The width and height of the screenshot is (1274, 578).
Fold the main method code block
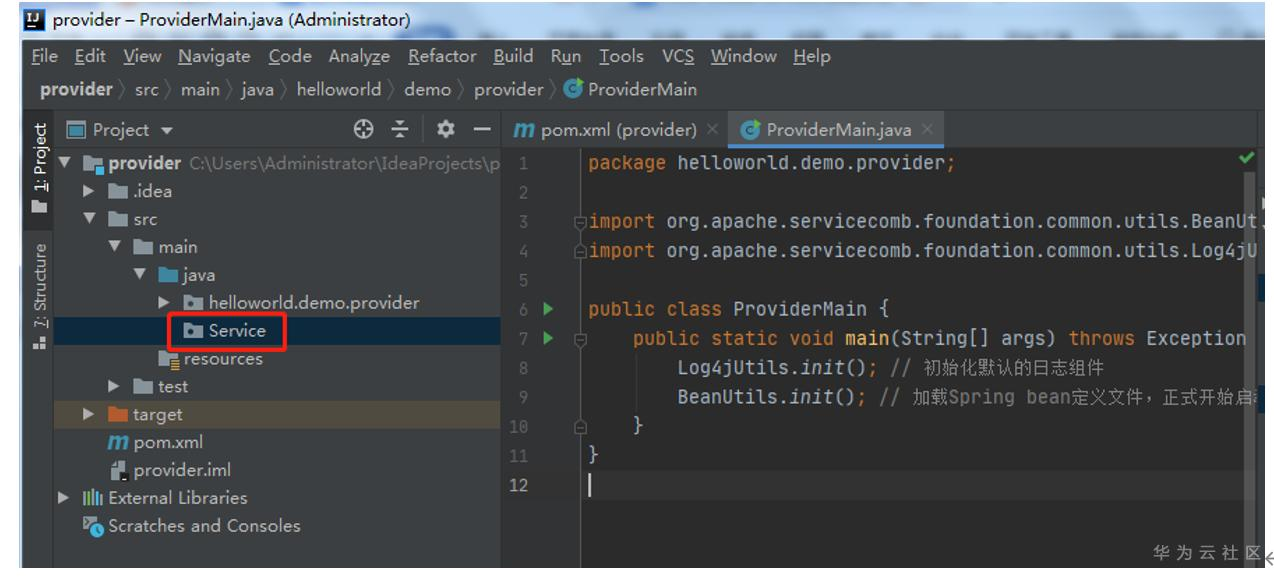[x=580, y=339]
